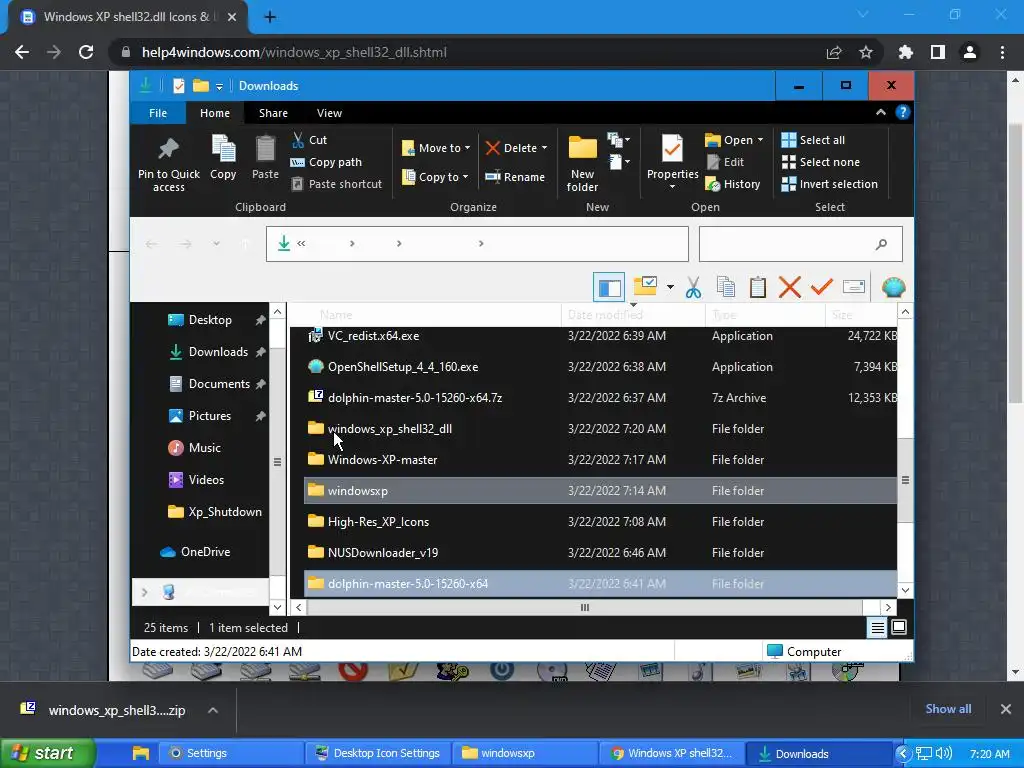Open Properties from the ribbon

coord(672,162)
